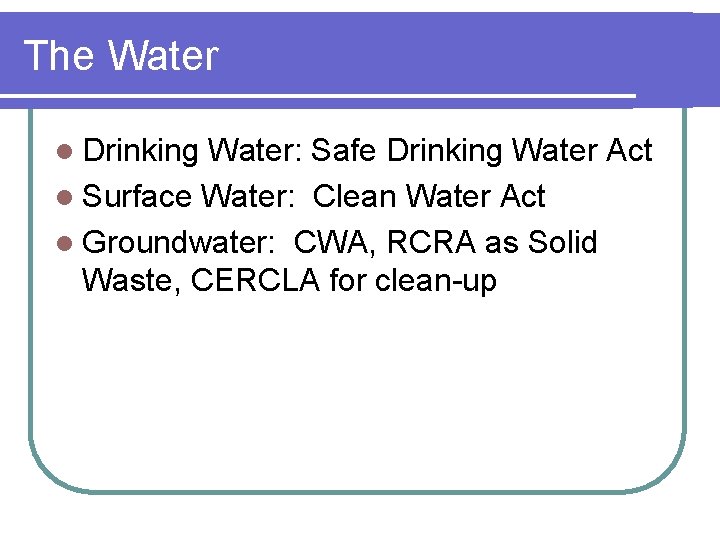This screenshot has width=720, height=540.
Task: Click the teal rounded border at the bottom
Action: pos(358,492)
